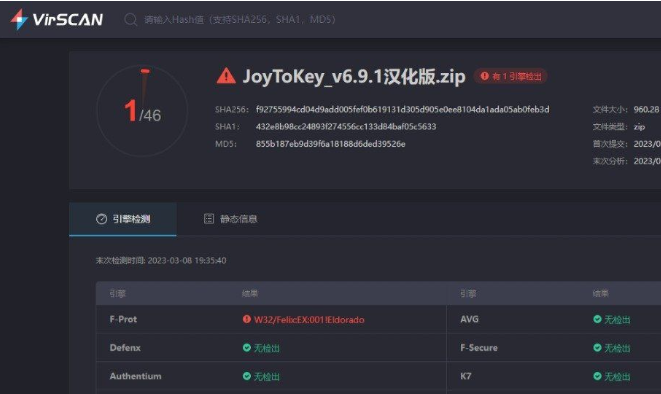Select the MD5 hash value
Image resolution: width=661 pixels, height=394 pixels.
pyautogui.click(x=330, y=144)
